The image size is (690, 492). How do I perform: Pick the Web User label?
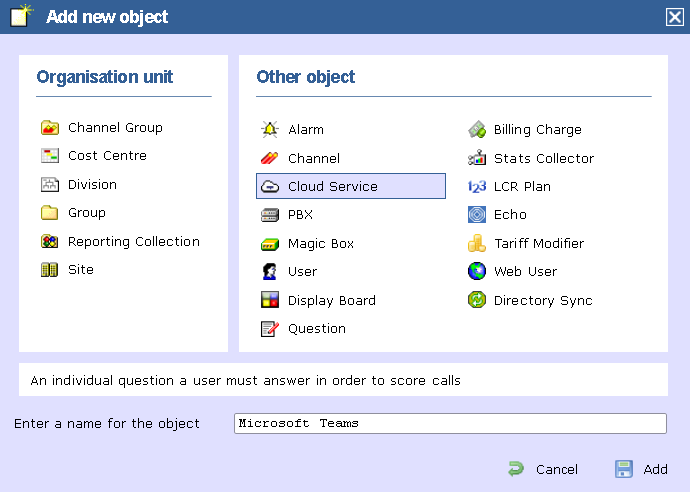point(525,272)
